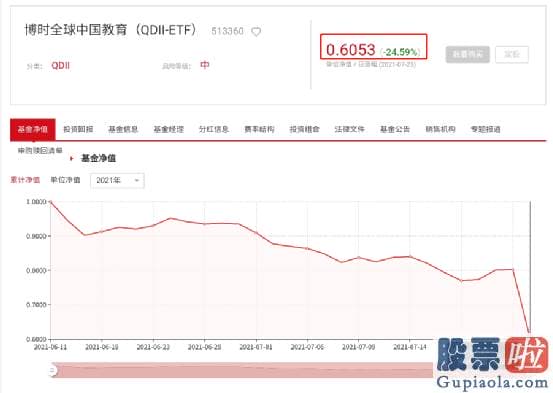Click the 2021-07-06 date axis label
Viewport: 553px width, 393px height.
coord(307,347)
